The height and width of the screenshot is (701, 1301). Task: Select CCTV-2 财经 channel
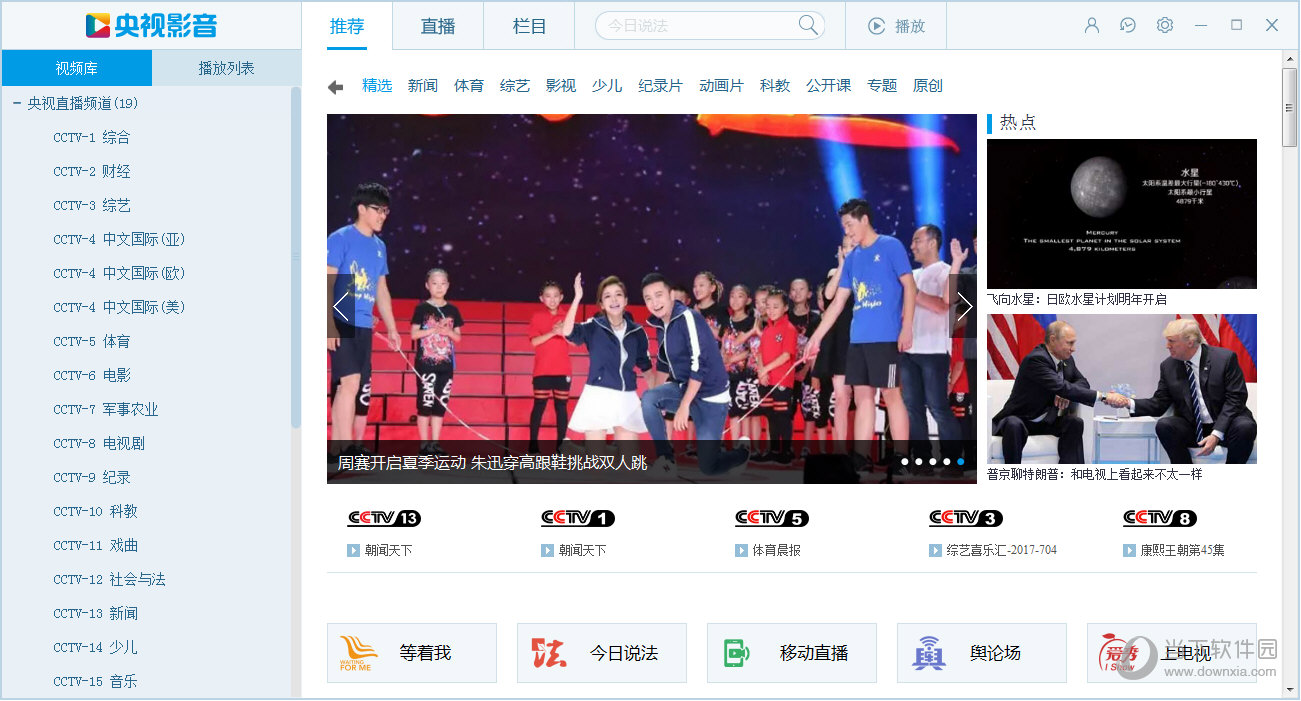pos(92,171)
